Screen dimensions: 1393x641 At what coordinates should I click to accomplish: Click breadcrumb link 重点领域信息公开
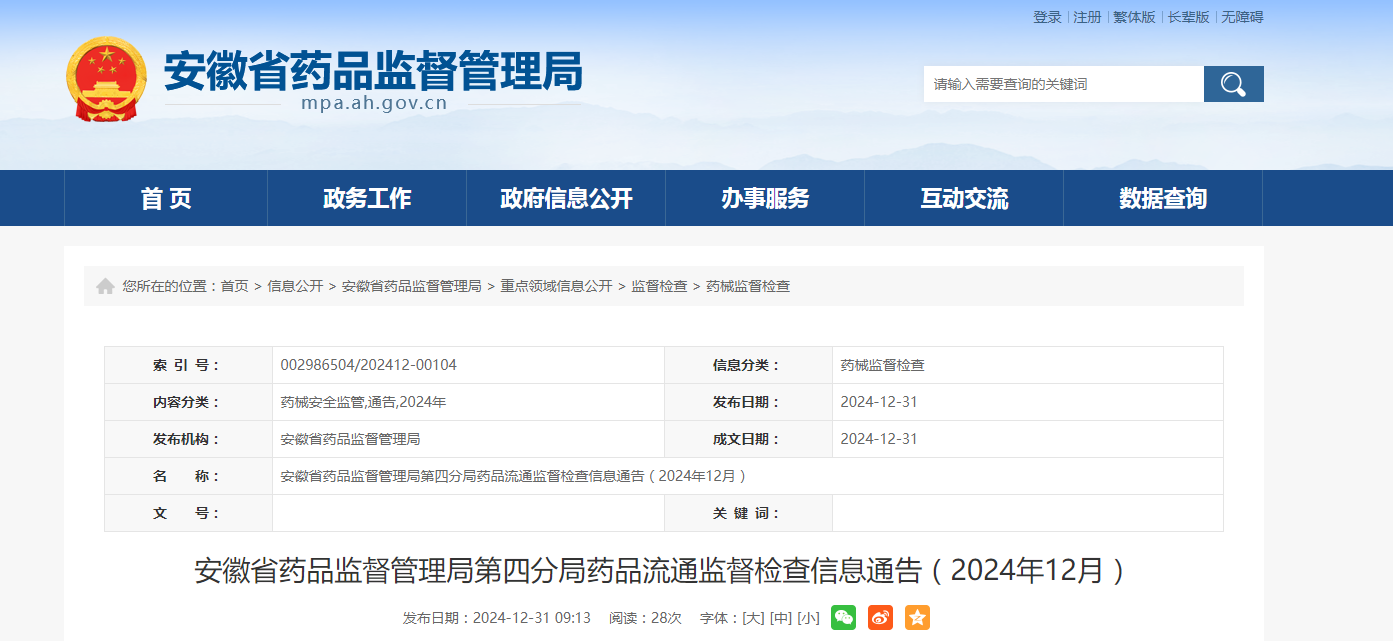tap(556, 286)
